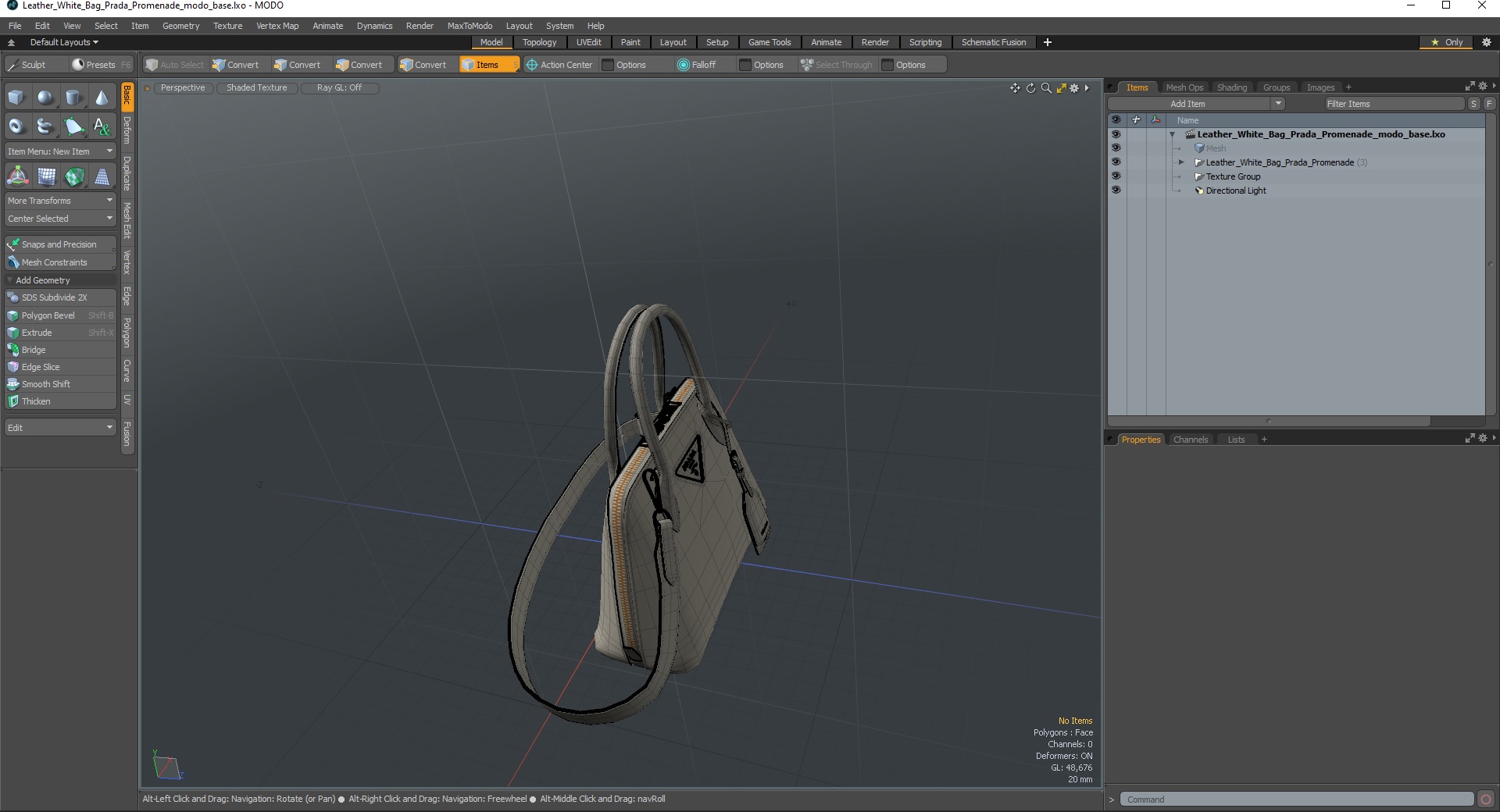Expand the Leather_White_Bag_Prada_Promenade tree item

click(1181, 162)
